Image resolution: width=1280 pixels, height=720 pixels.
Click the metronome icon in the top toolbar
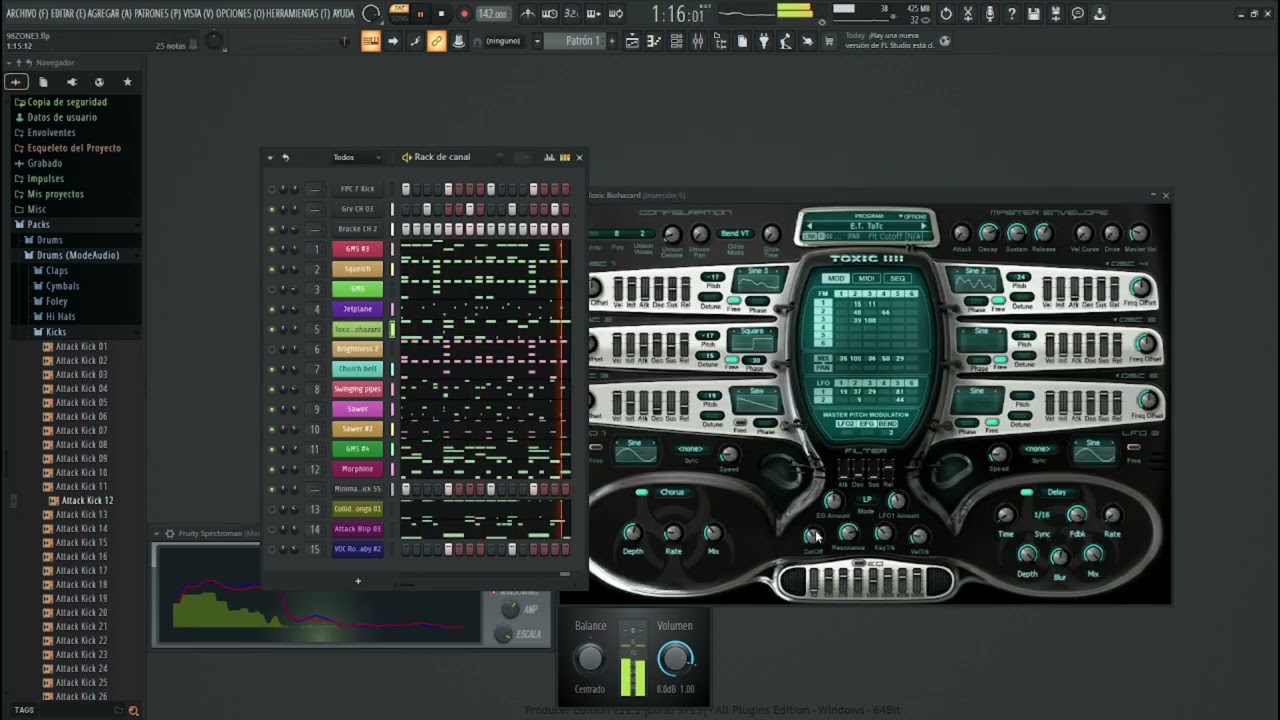[527, 14]
